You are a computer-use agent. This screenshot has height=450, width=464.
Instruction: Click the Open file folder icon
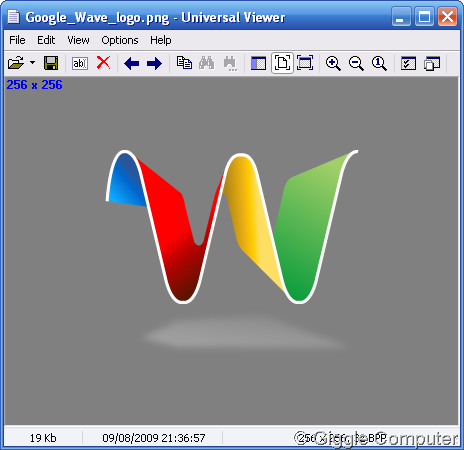coord(16,63)
